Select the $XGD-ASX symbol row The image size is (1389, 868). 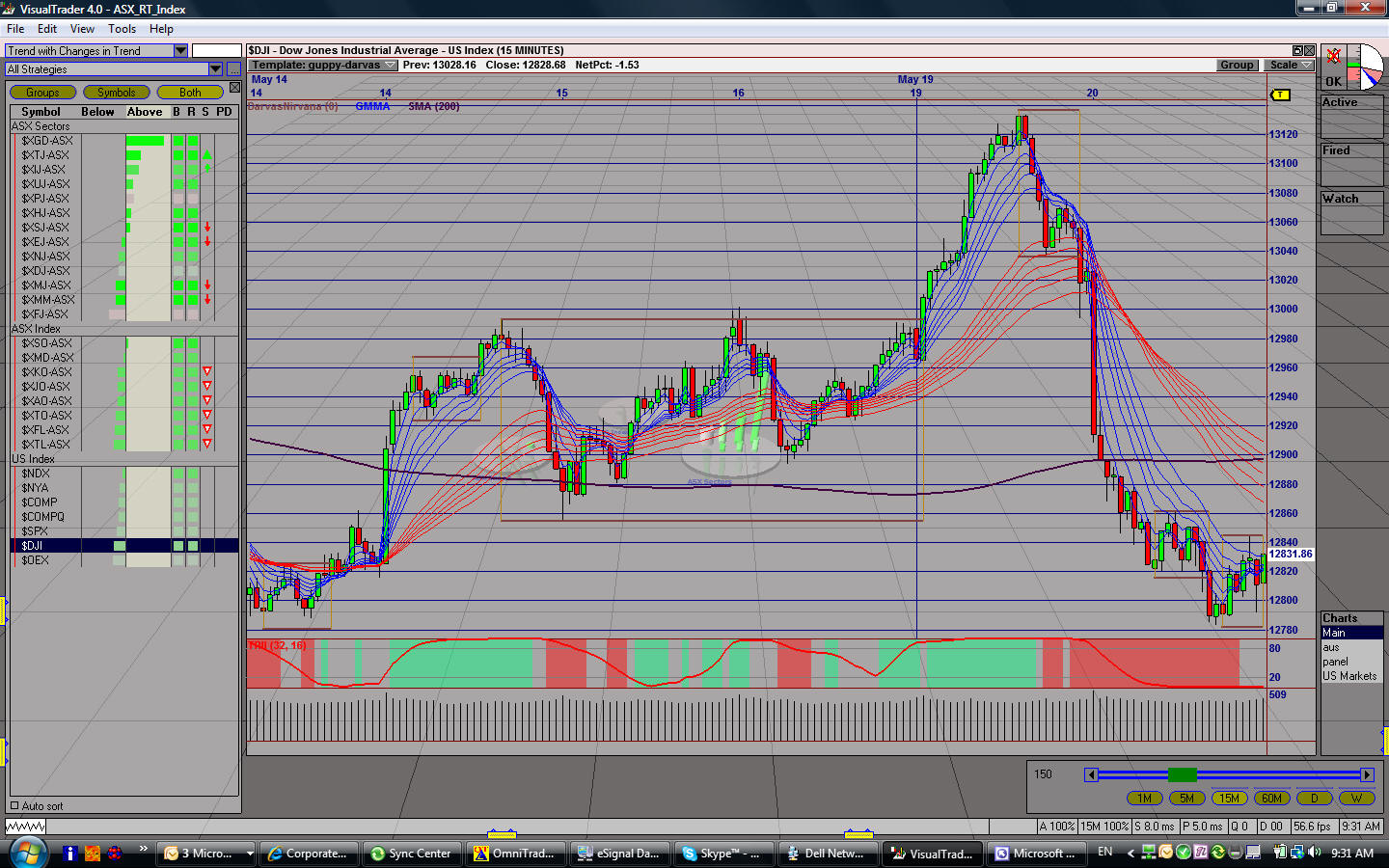point(123,141)
